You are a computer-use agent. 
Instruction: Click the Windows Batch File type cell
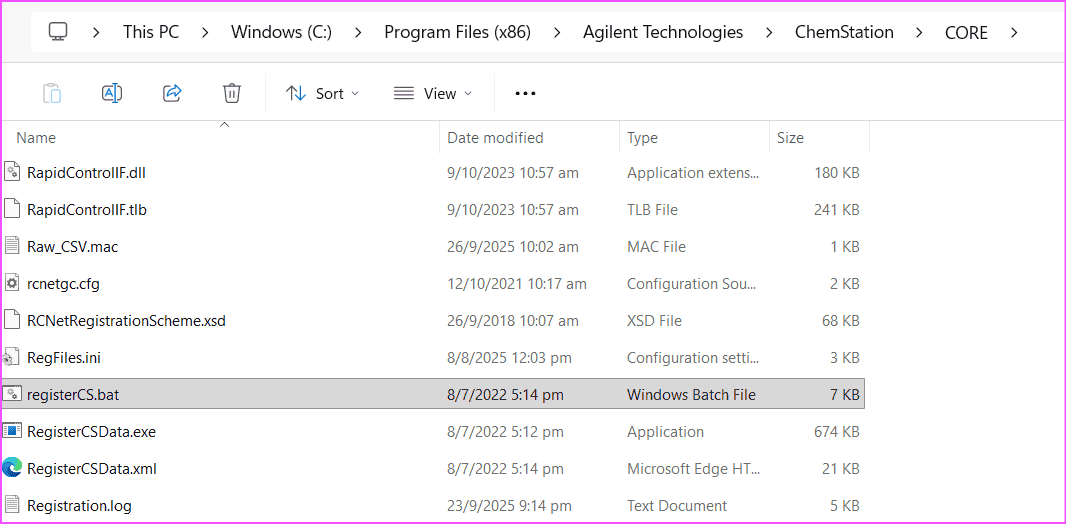(691, 394)
